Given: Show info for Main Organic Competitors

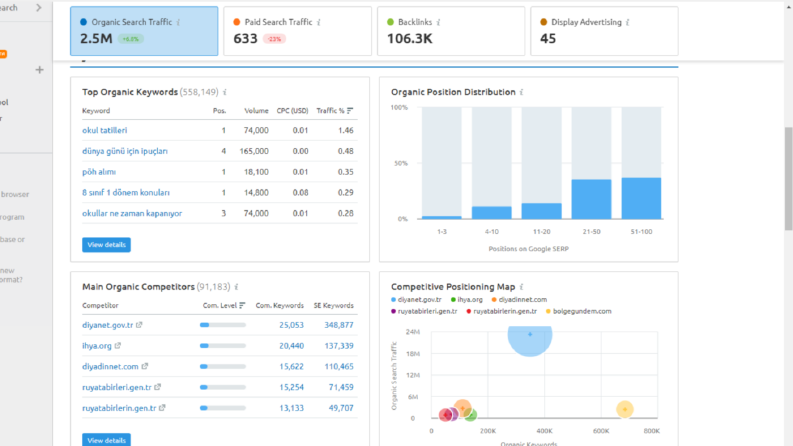Looking at the screenshot, I should pyautogui.click(x=236, y=287).
